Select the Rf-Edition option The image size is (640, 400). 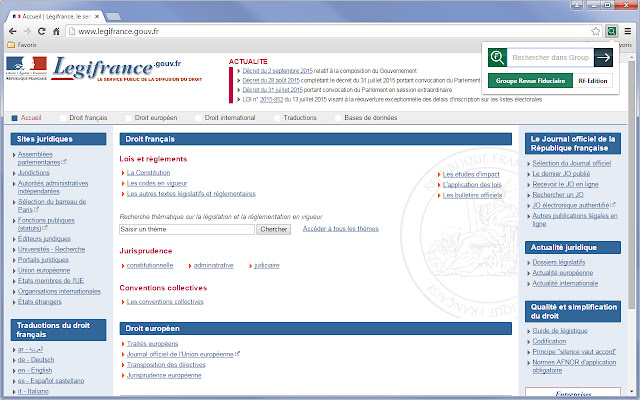(593, 81)
